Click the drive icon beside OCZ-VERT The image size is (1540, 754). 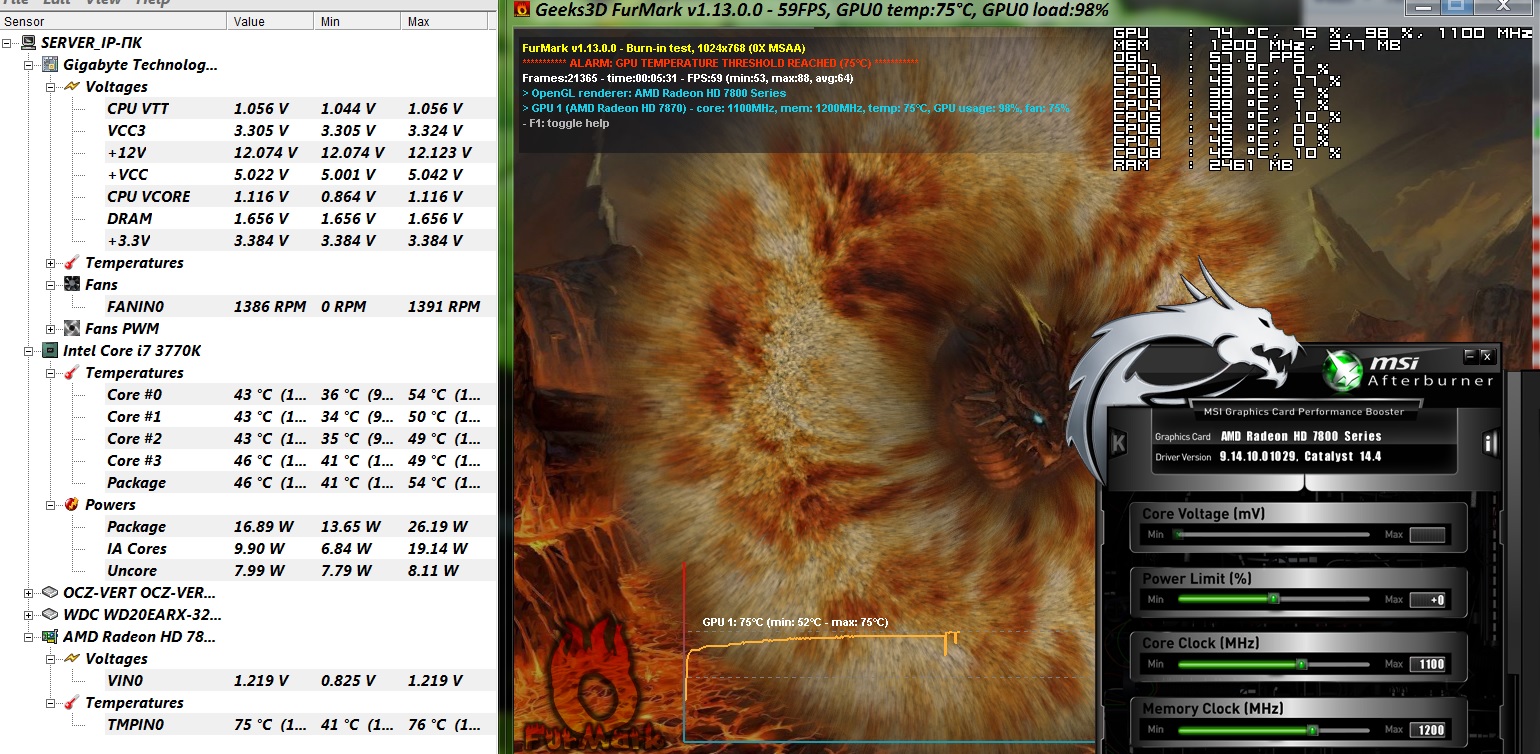(x=51, y=593)
